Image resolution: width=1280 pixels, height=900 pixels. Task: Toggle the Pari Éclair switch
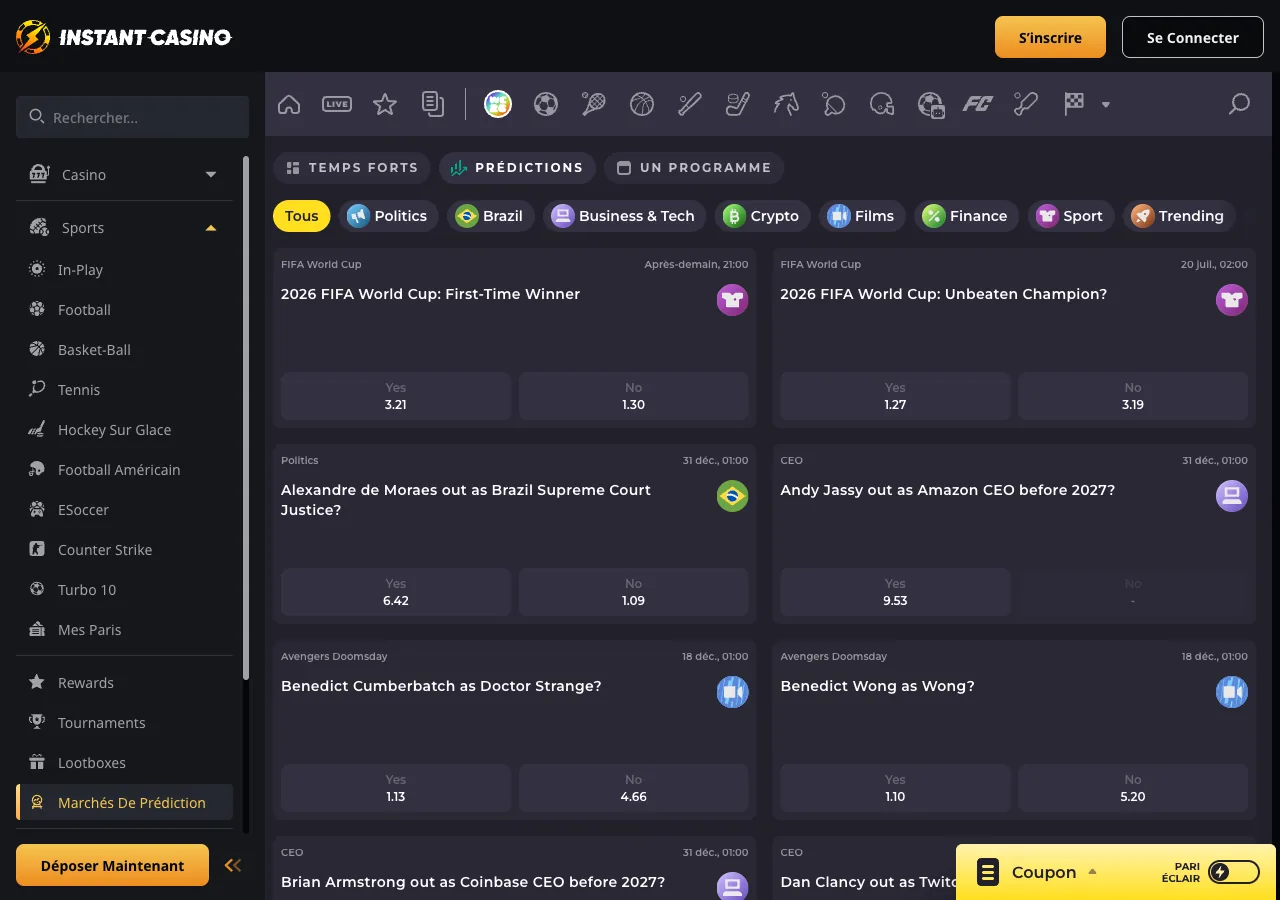(x=1233, y=872)
